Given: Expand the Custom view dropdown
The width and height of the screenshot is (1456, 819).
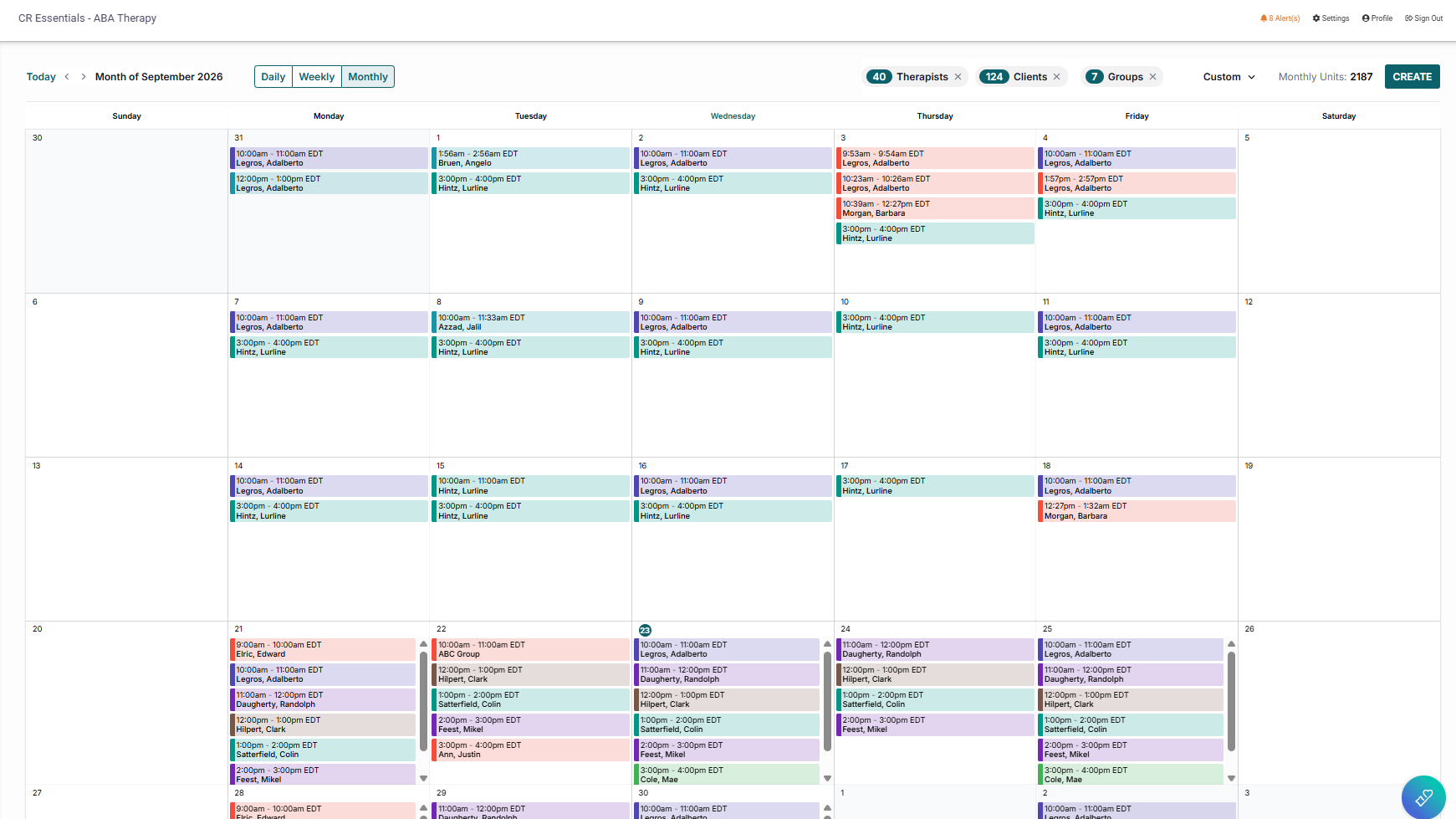Looking at the screenshot, I should coord(1229,77).
